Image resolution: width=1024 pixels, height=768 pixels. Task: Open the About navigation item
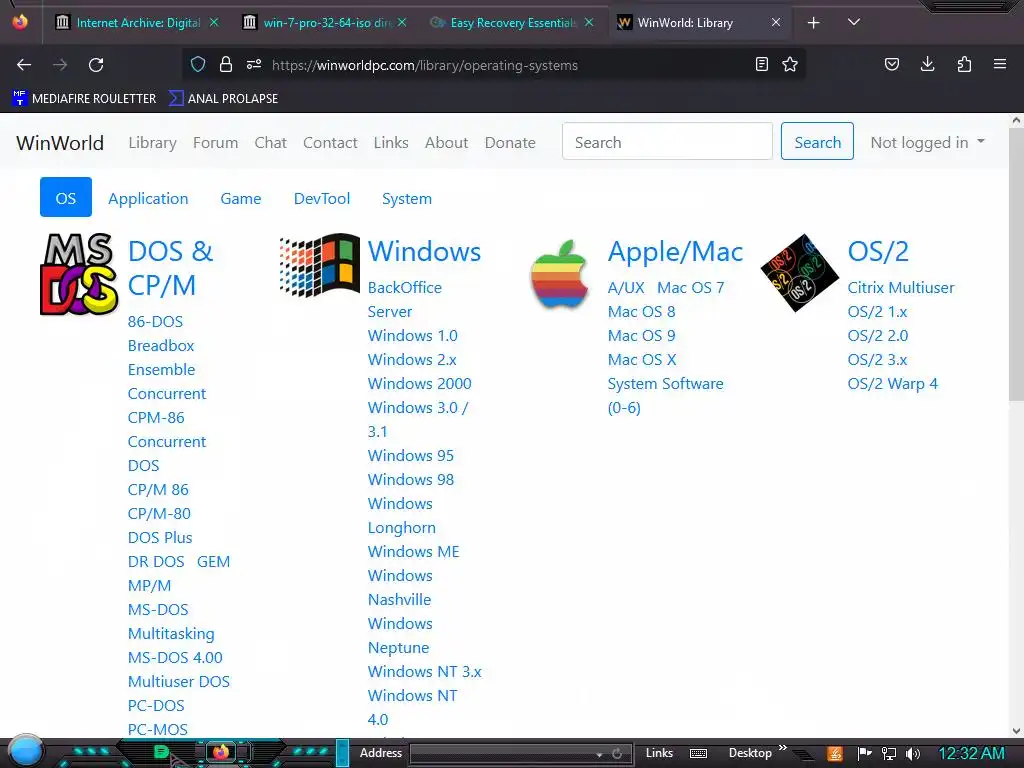447,142
